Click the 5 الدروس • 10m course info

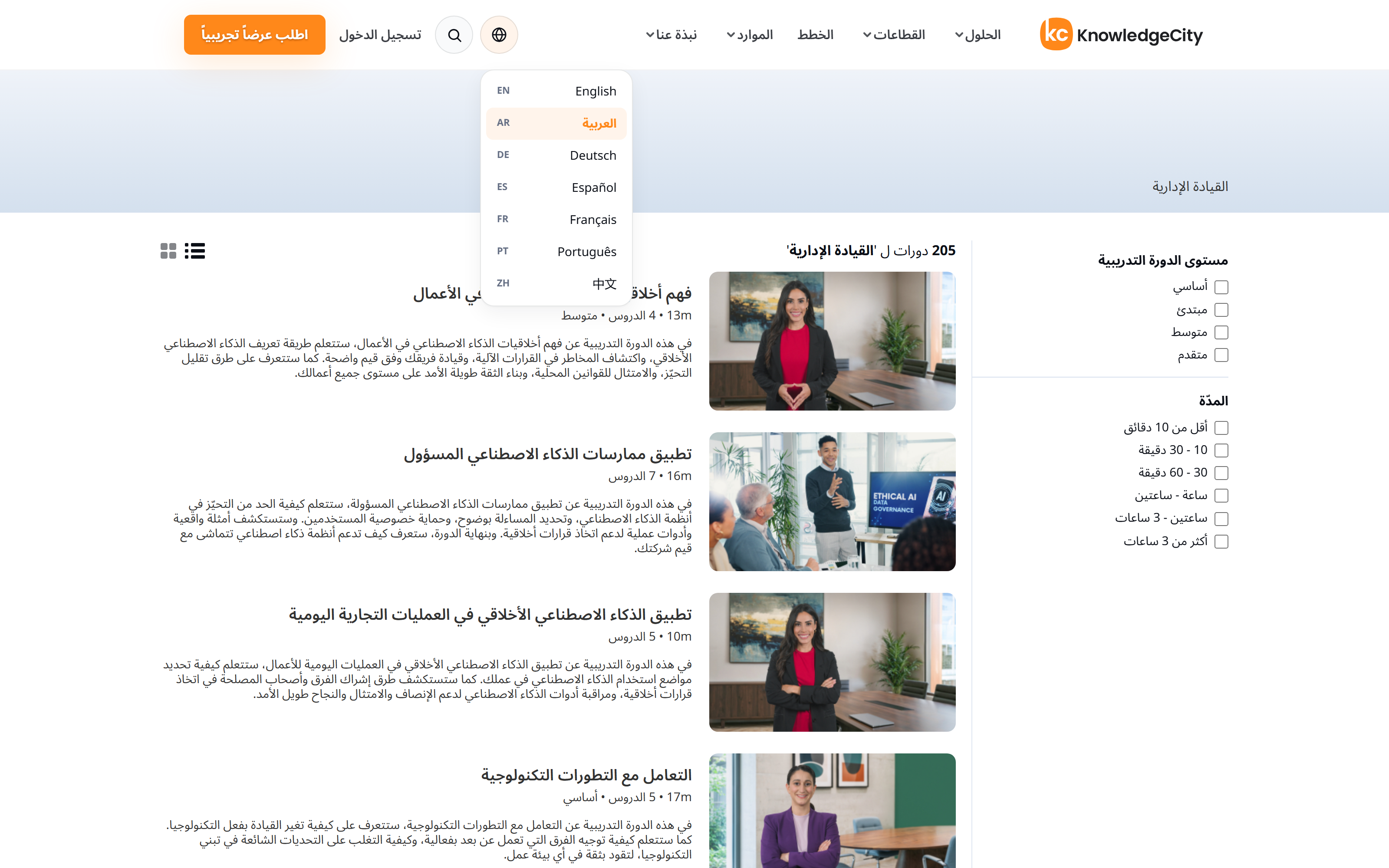point(650,637)
